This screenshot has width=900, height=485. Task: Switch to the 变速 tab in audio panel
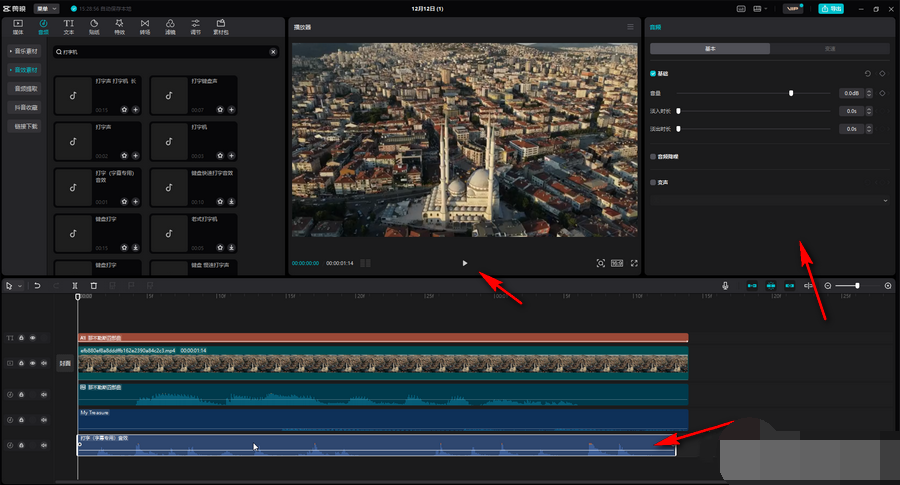click(x=829, y=48)
